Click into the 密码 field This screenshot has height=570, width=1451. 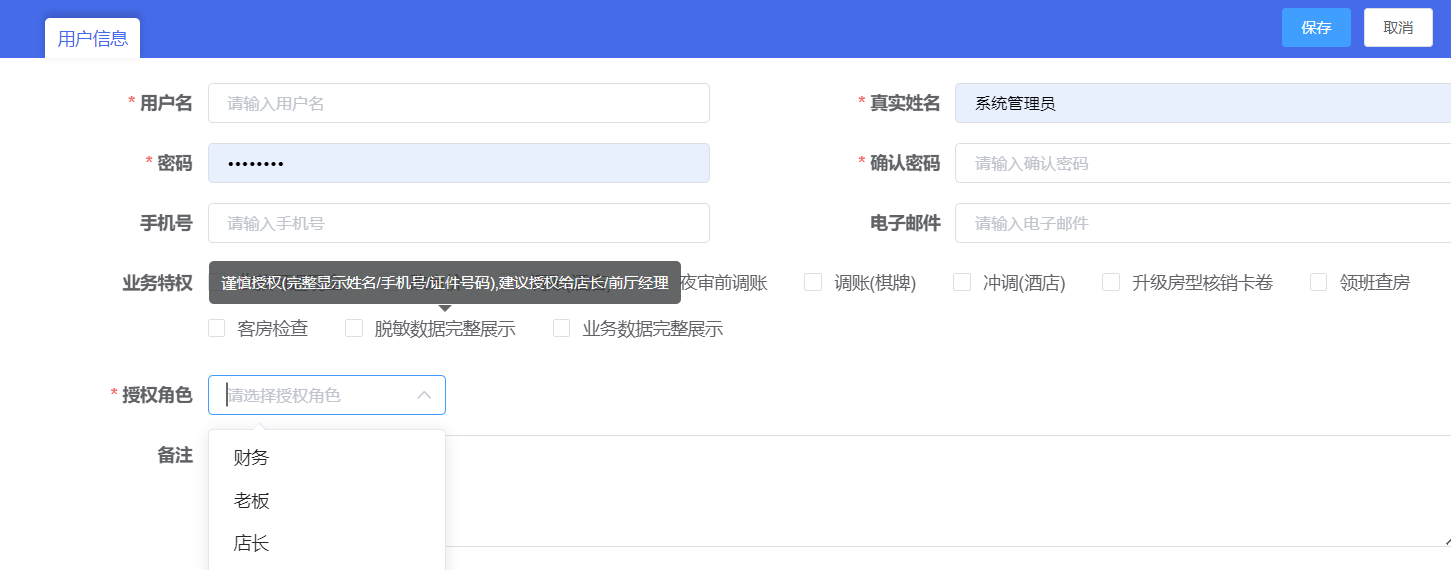coord(458,163)
